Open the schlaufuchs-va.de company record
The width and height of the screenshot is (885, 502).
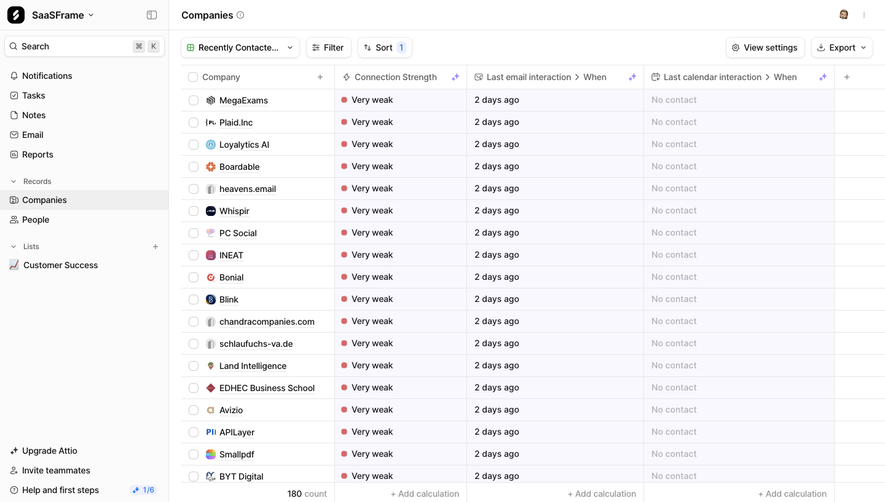click(256, 344)
